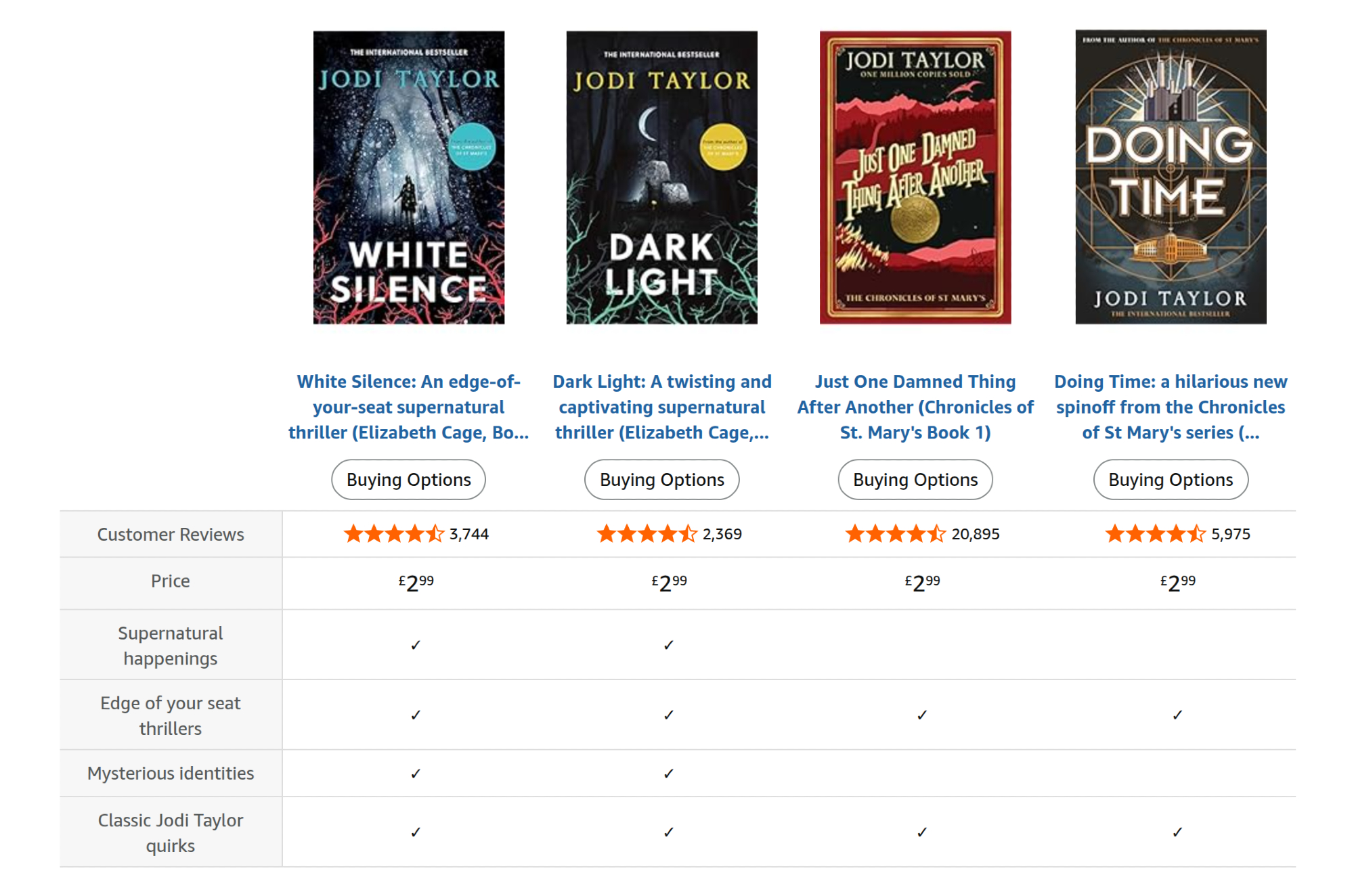Click Buying Options for White Silence
This screenshot has height=896, width=1354.
[x=408, y=480]
